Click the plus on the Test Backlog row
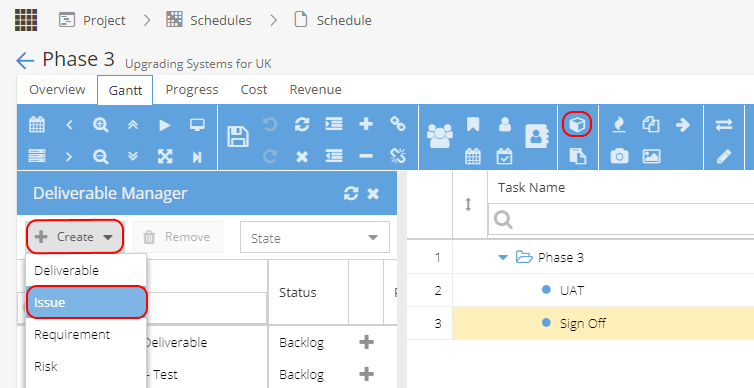Viewport: 754px width, 388px height. tap(366, 374)
